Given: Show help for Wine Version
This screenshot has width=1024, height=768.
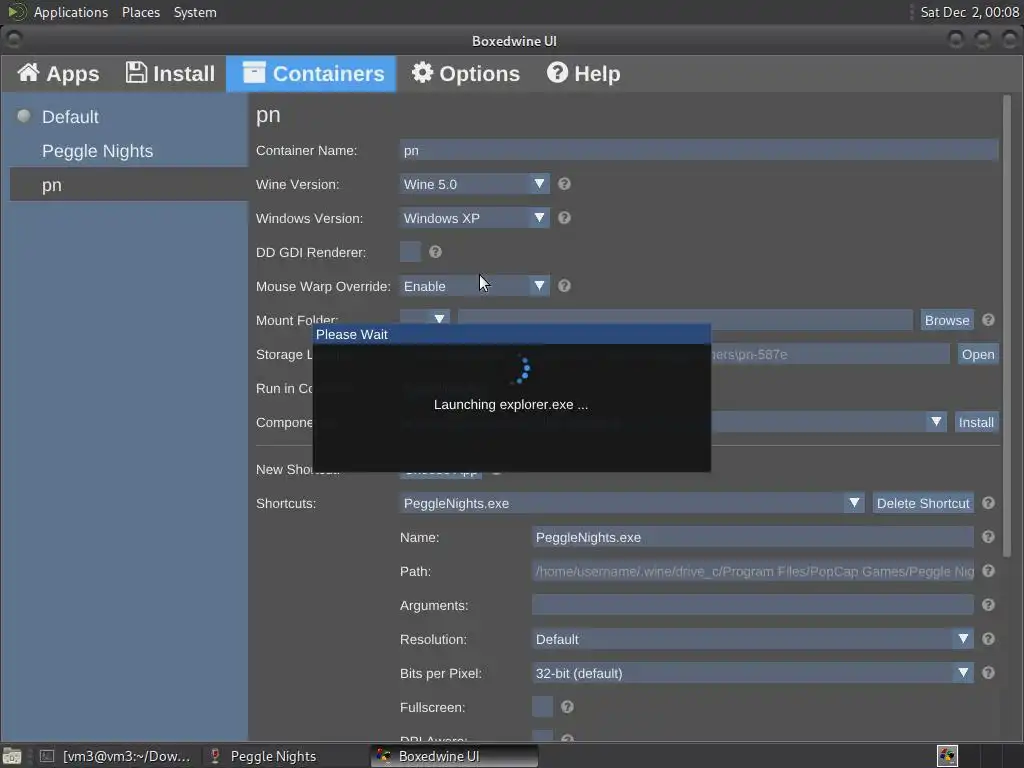Looking at the screenshot, I should point(564,184).
